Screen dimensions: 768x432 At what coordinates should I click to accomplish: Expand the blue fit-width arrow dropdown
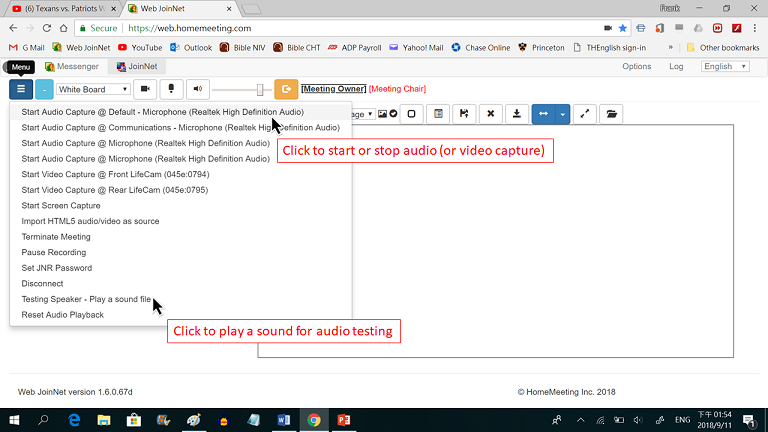(x=562, y=114)
